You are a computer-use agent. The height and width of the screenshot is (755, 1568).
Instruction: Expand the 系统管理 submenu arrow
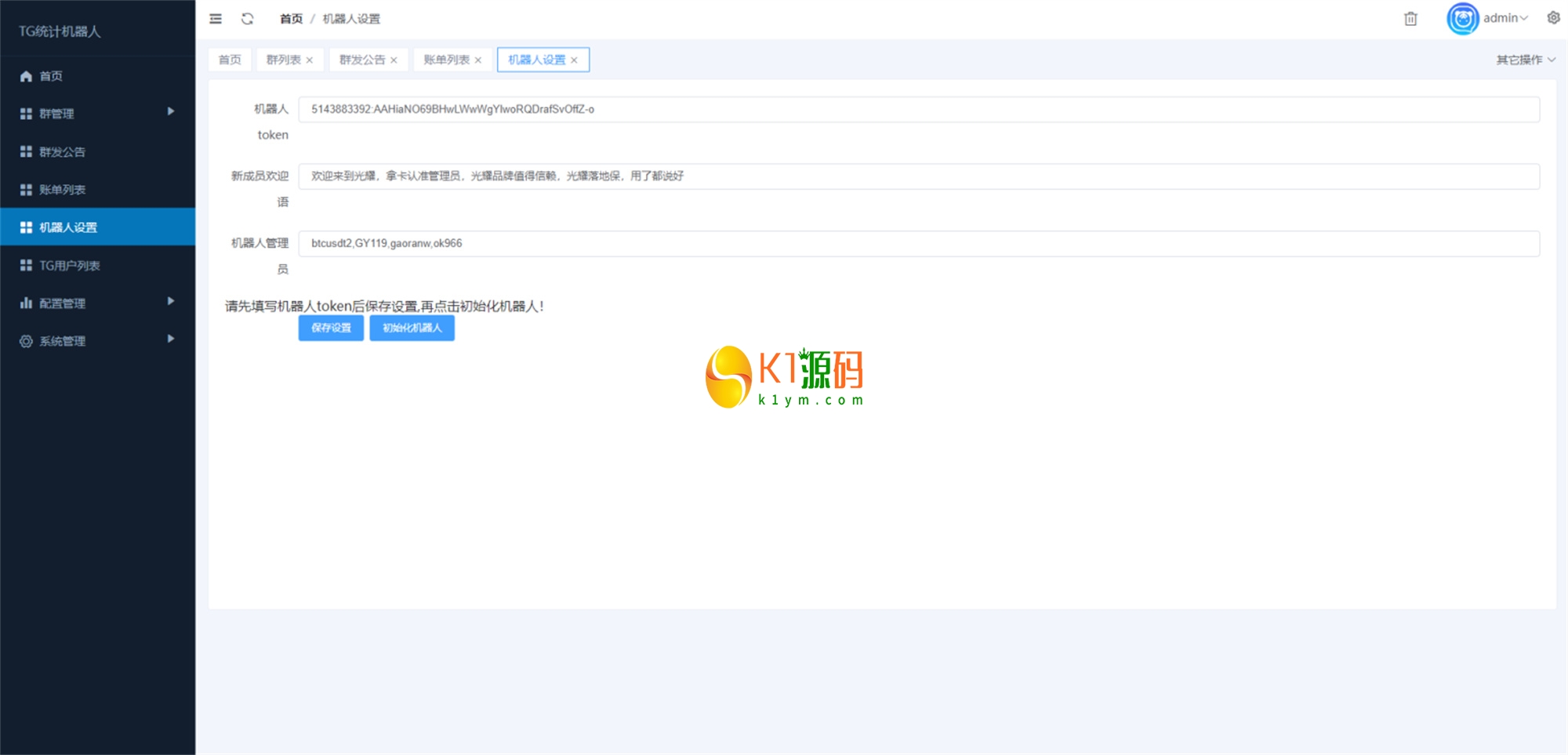170,339
